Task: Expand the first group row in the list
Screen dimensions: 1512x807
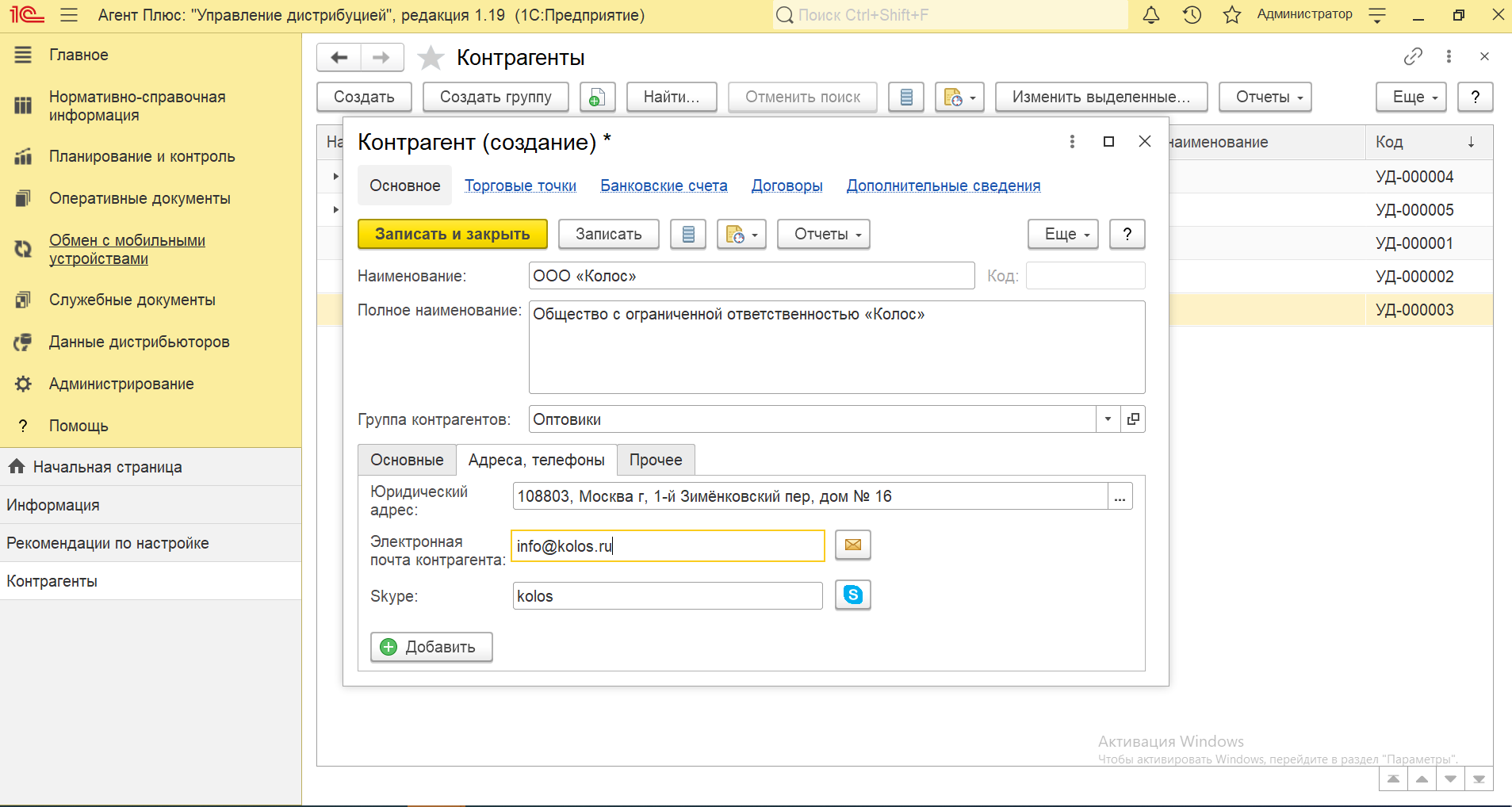Action: [336, 176]
